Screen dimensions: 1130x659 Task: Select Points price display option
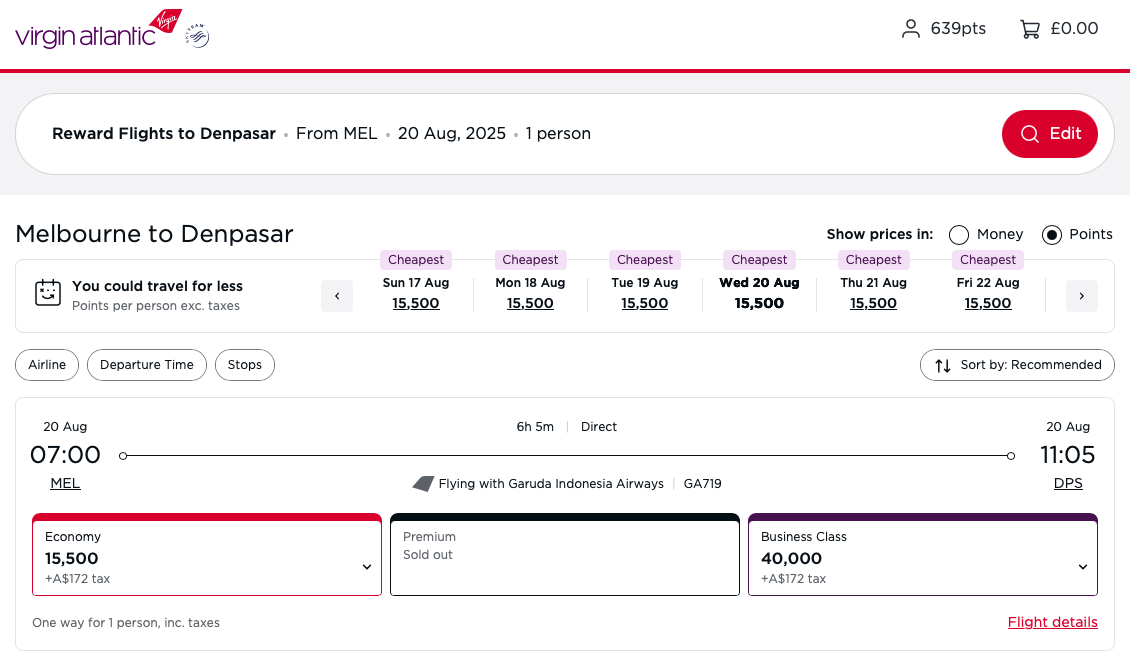pyautogui.click(x=1051, y=235)
